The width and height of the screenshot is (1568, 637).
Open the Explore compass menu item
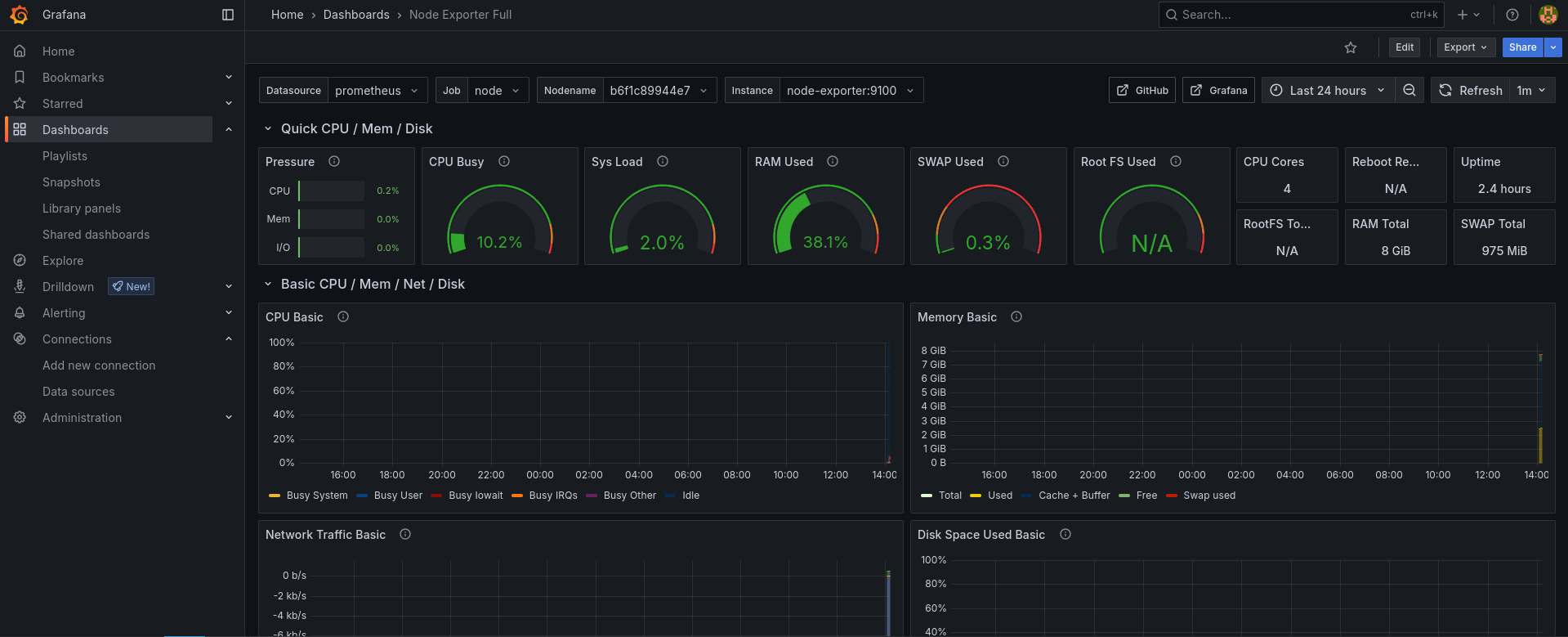pos(63,261)
